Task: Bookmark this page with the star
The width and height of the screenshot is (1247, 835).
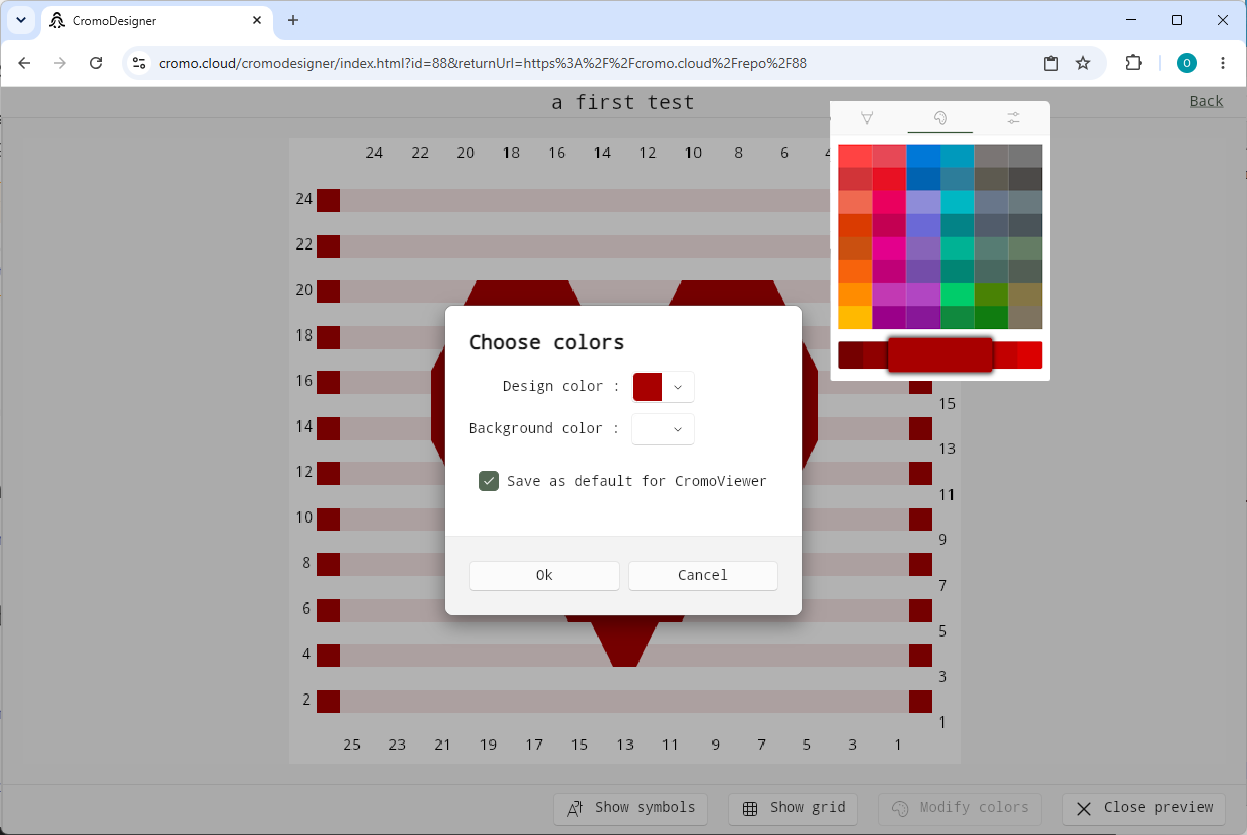Action: pyautogui.click(x=1083, y=63)
